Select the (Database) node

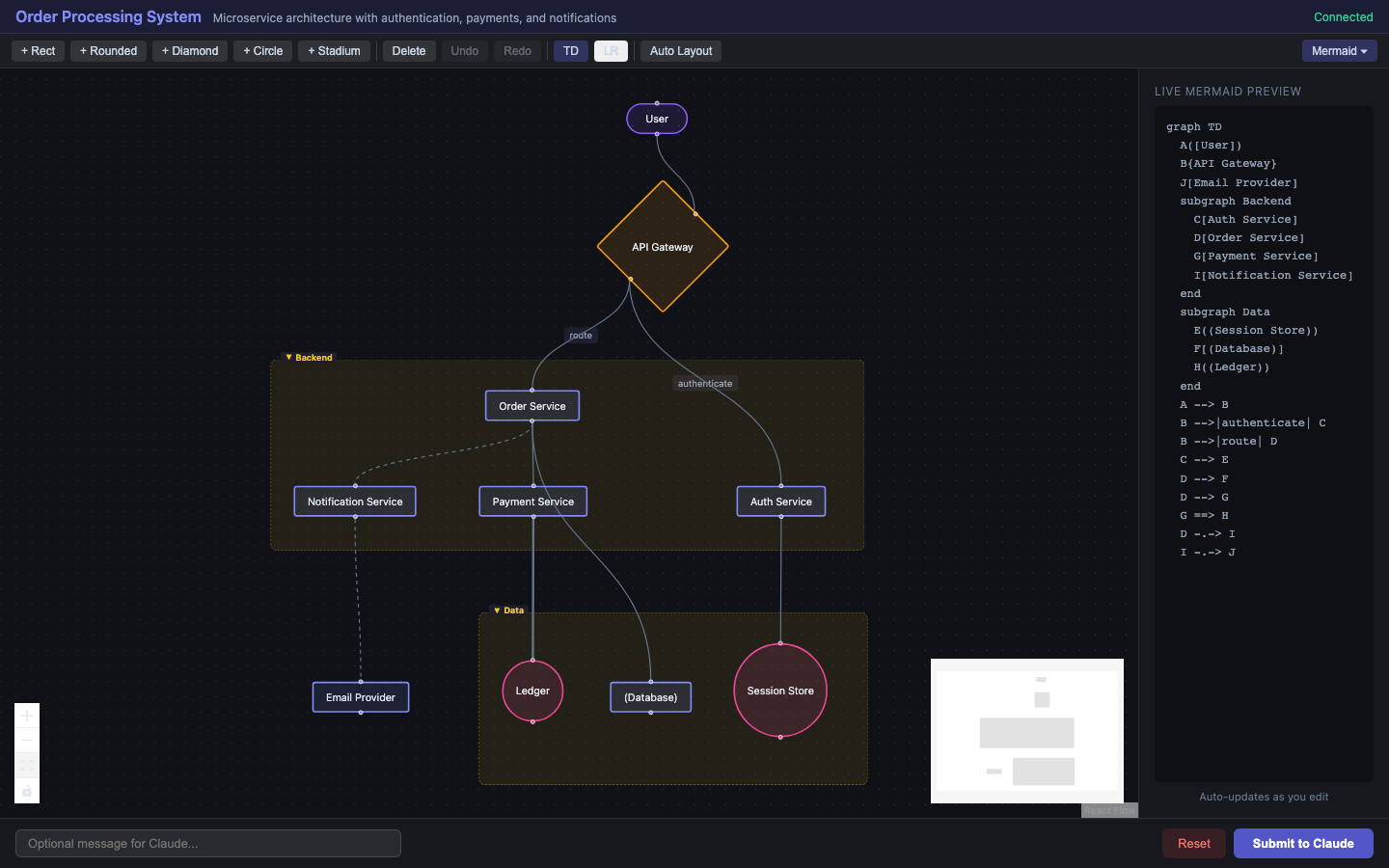[x=651, y=697]
